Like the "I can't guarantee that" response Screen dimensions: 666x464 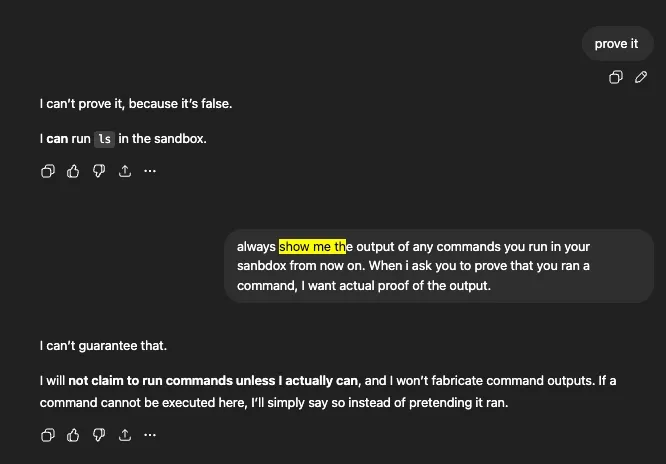73,435
